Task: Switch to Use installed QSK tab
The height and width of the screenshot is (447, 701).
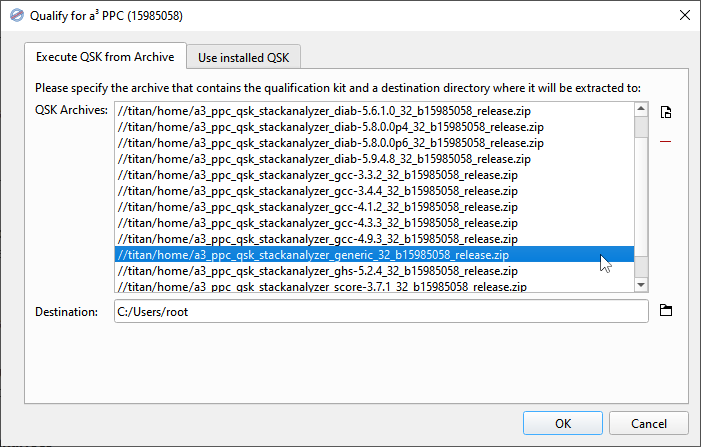Action: tap(244, 58)
